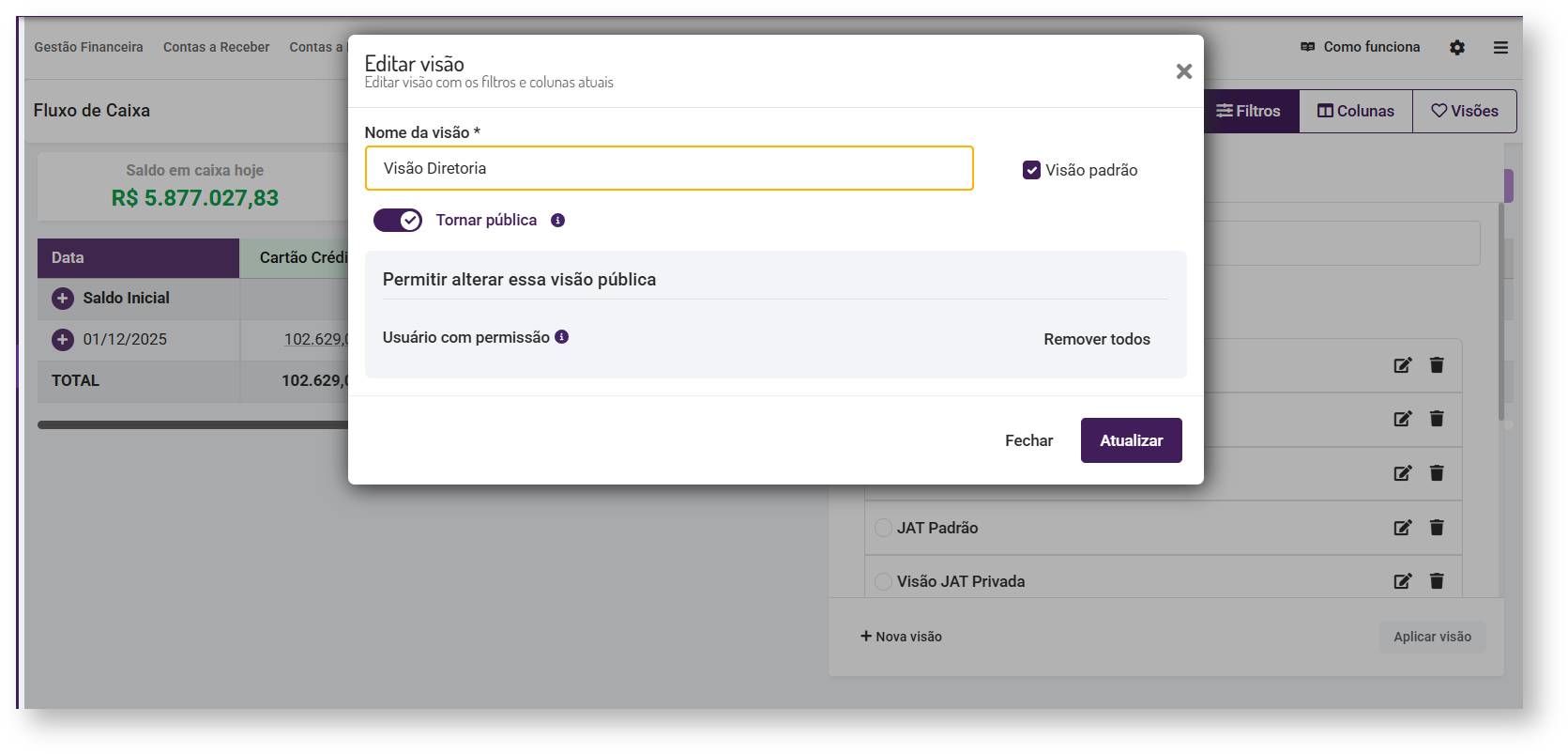Edit the Visão JAT Privada view
Viewport: 1568px width, 754px height.
pos(1402,581)
